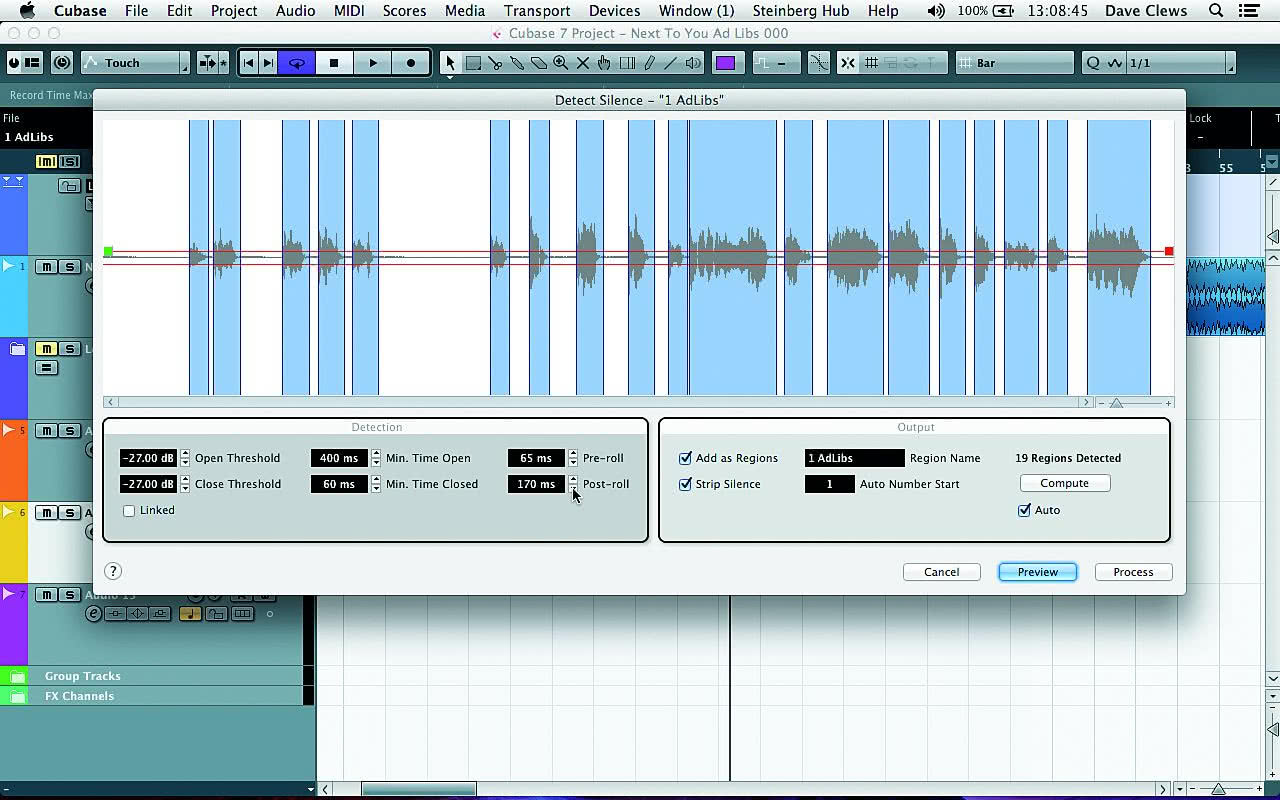Open the Apple menu

coord(27,11)
